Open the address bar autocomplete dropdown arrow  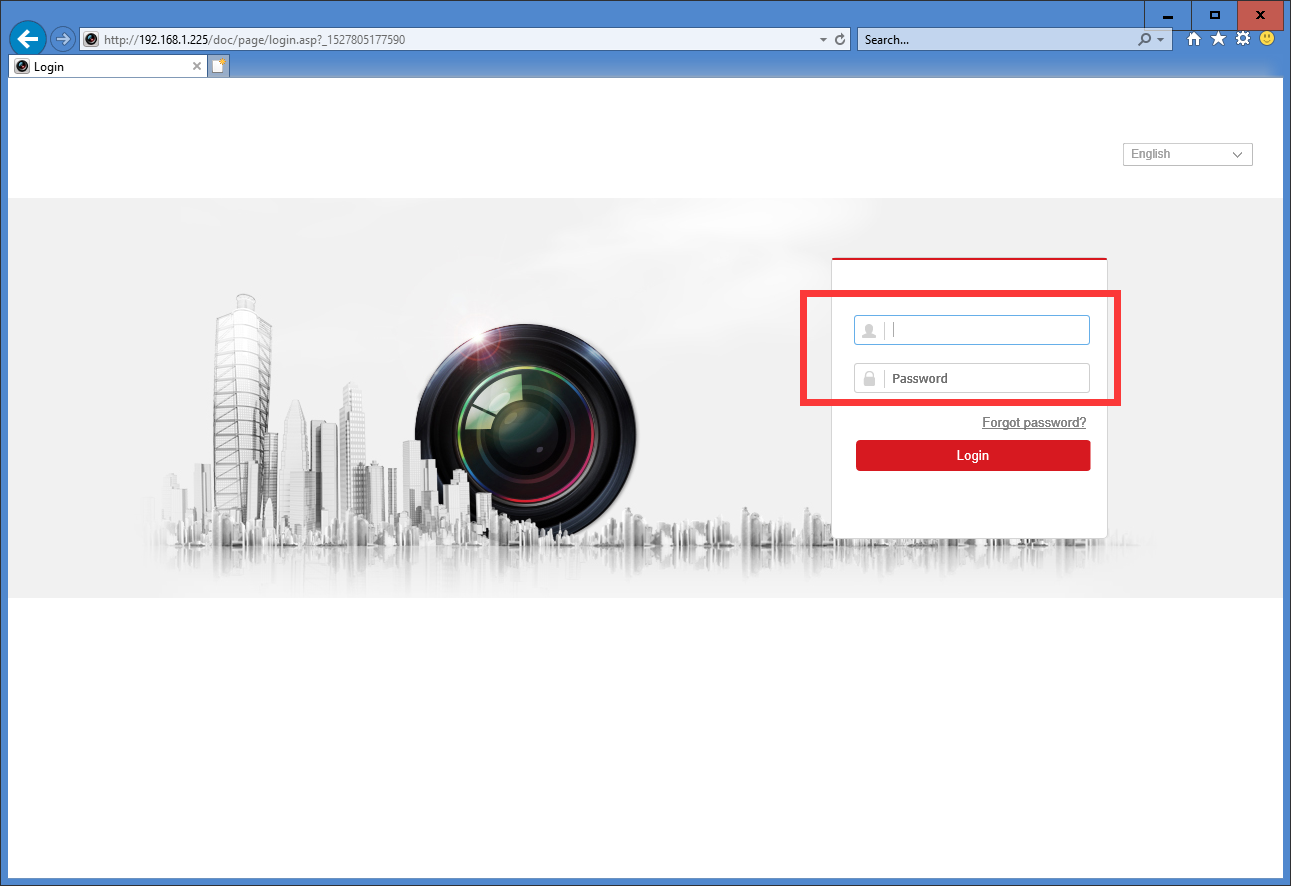[x=823, y=40]
